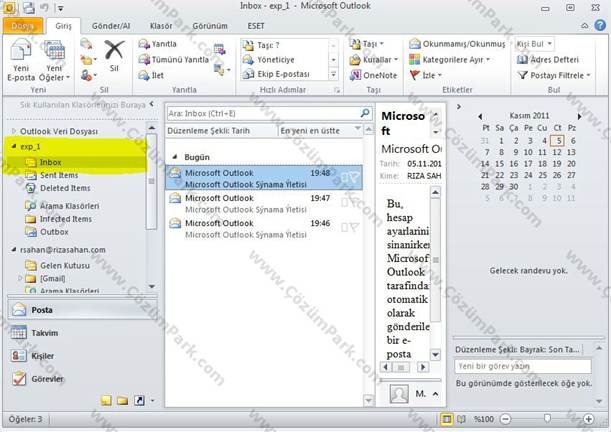Image resolution: width=611 pixels, height=432 pixels.
Task: Switch to the Klasör tab
Action: (161, 26)
